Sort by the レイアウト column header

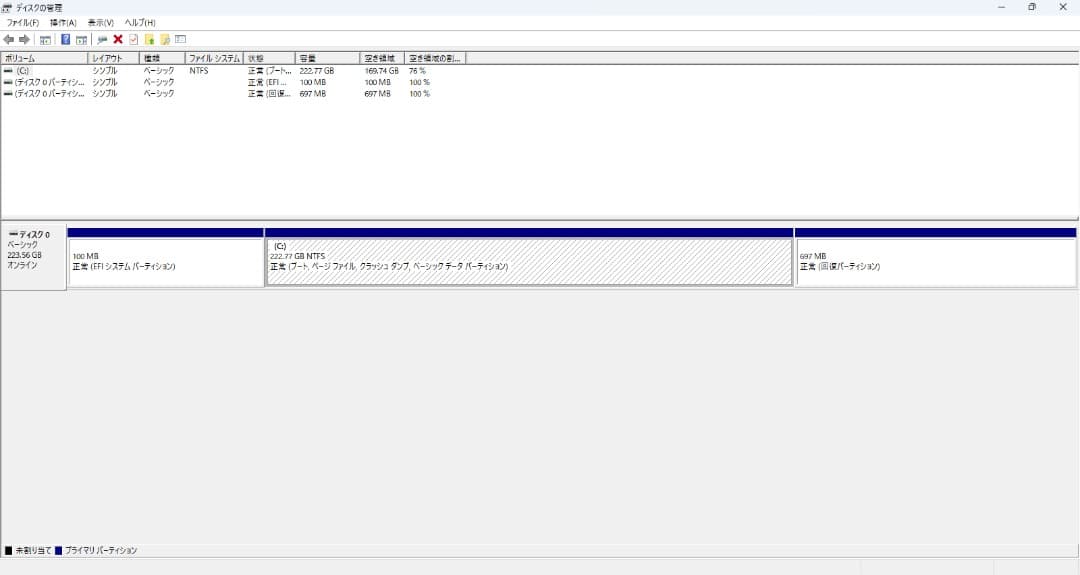pos(114,59)
